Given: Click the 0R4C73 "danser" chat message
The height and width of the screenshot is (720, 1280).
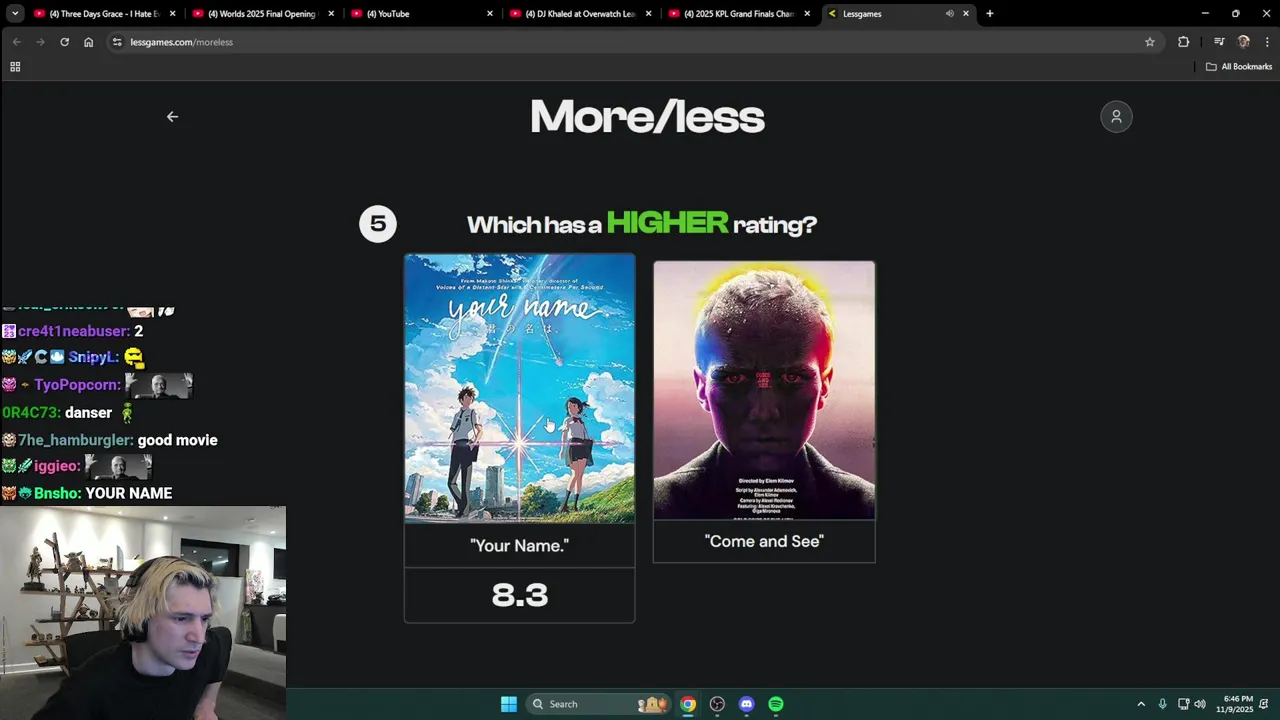Looking at the screenshot, I should 88,412.
